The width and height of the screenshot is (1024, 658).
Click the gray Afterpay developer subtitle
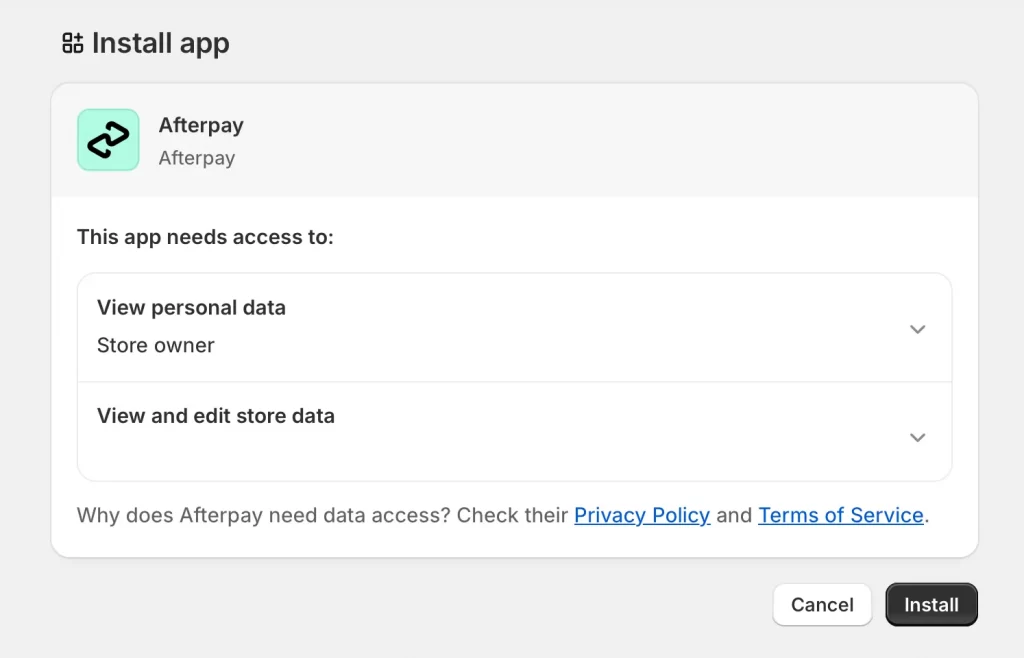pos(197,158)
